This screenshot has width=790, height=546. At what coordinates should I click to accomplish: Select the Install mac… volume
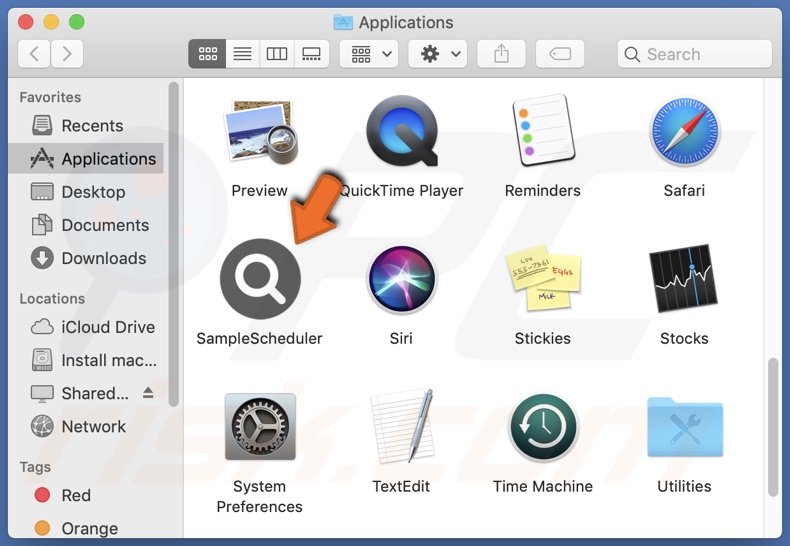[x=86, y=360]
